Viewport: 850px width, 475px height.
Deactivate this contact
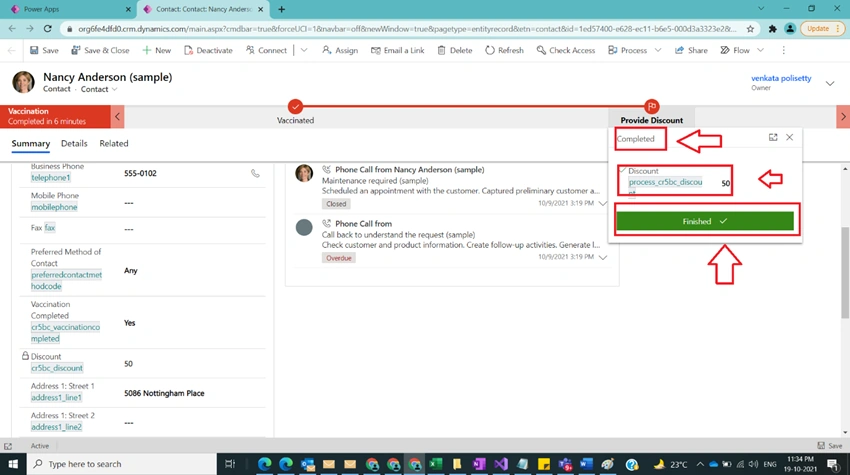point(208,50)
